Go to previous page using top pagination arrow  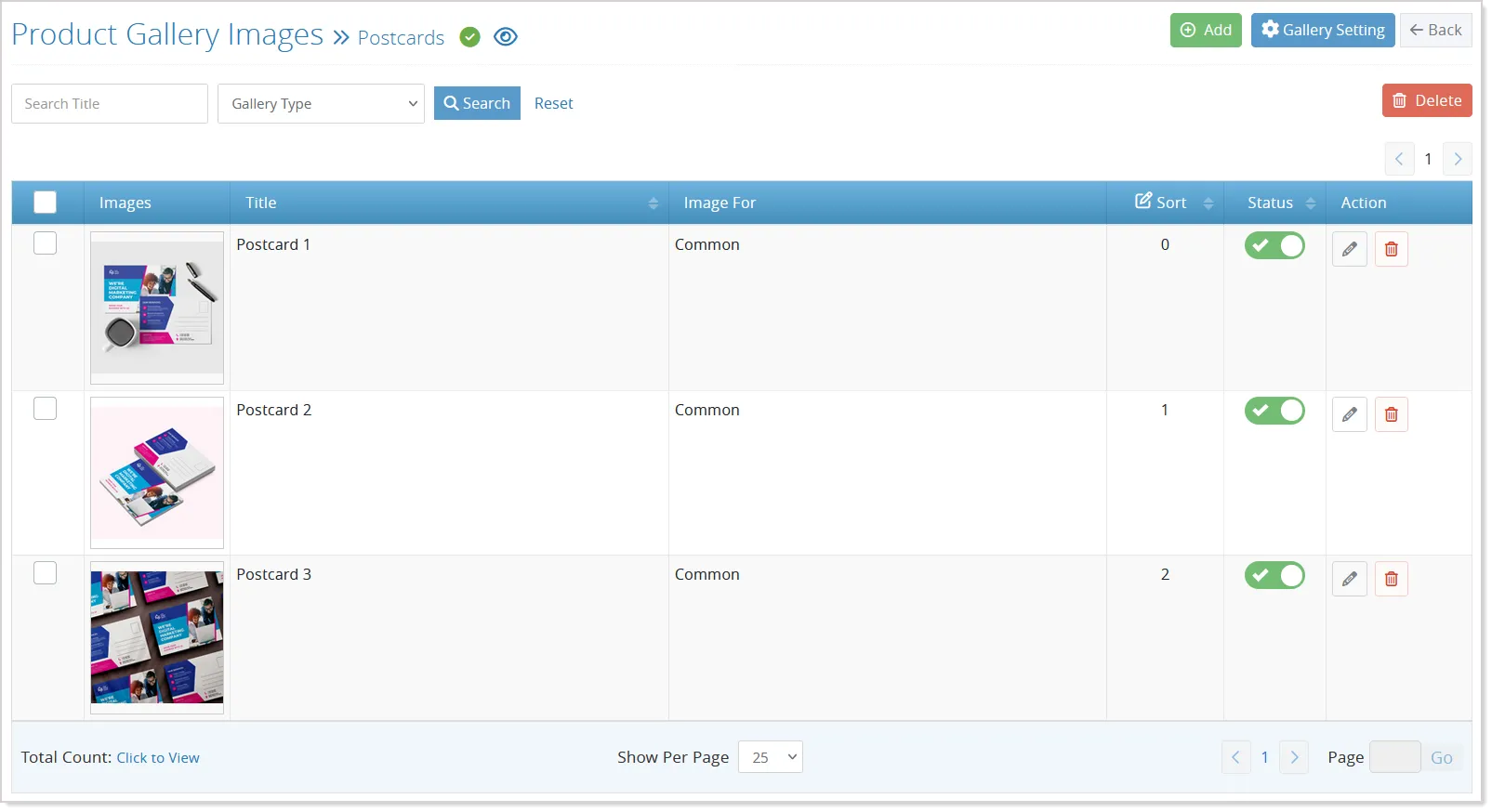click(1399, 159)
